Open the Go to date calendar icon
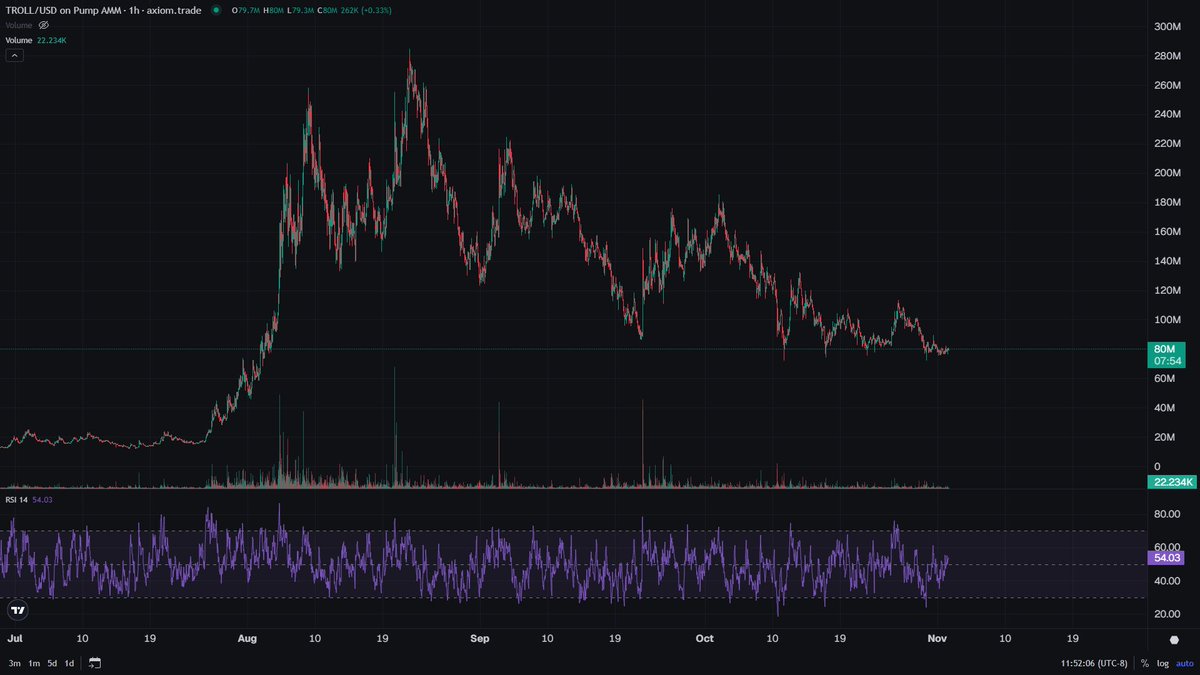Viewport: 1200px width, 675px height. tap(95, 663)
